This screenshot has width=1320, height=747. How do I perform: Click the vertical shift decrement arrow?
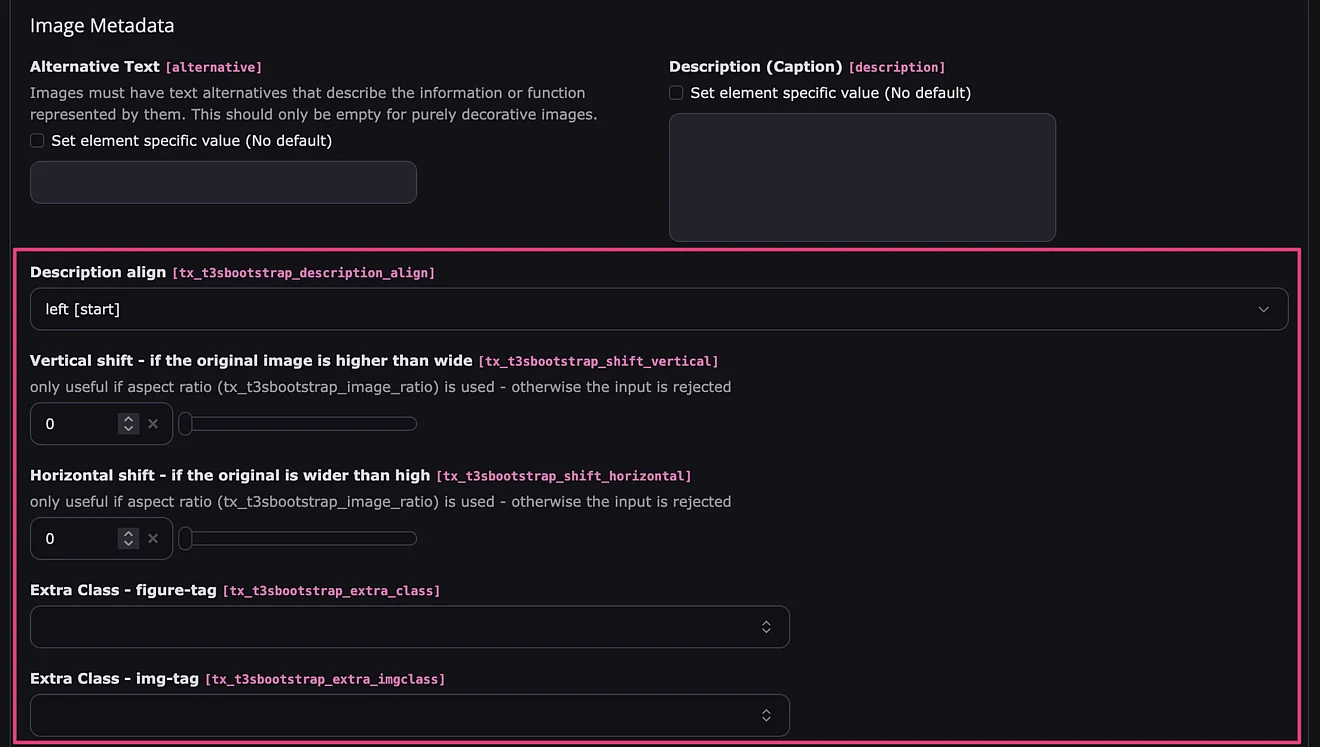pos(128,430)
